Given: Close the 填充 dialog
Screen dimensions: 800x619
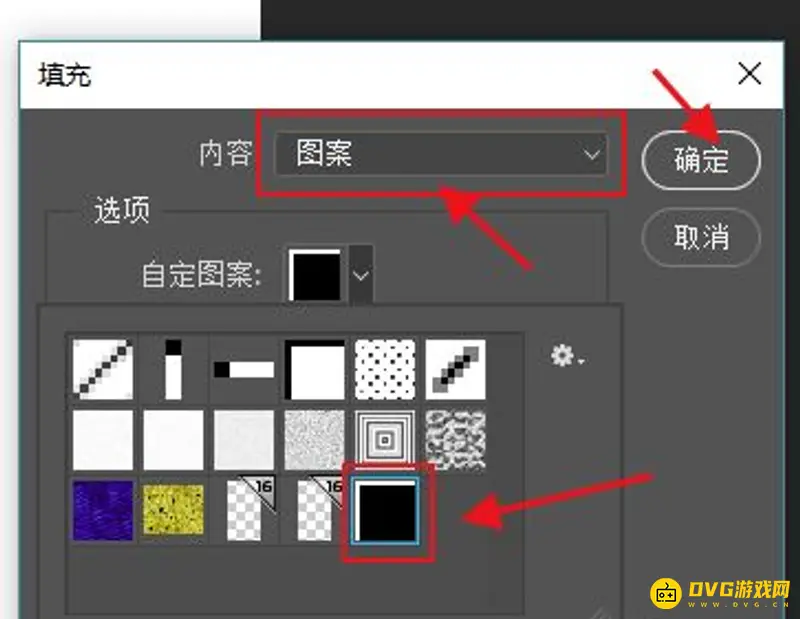Looking at the screenshot, I should click(x=749, y=74).
